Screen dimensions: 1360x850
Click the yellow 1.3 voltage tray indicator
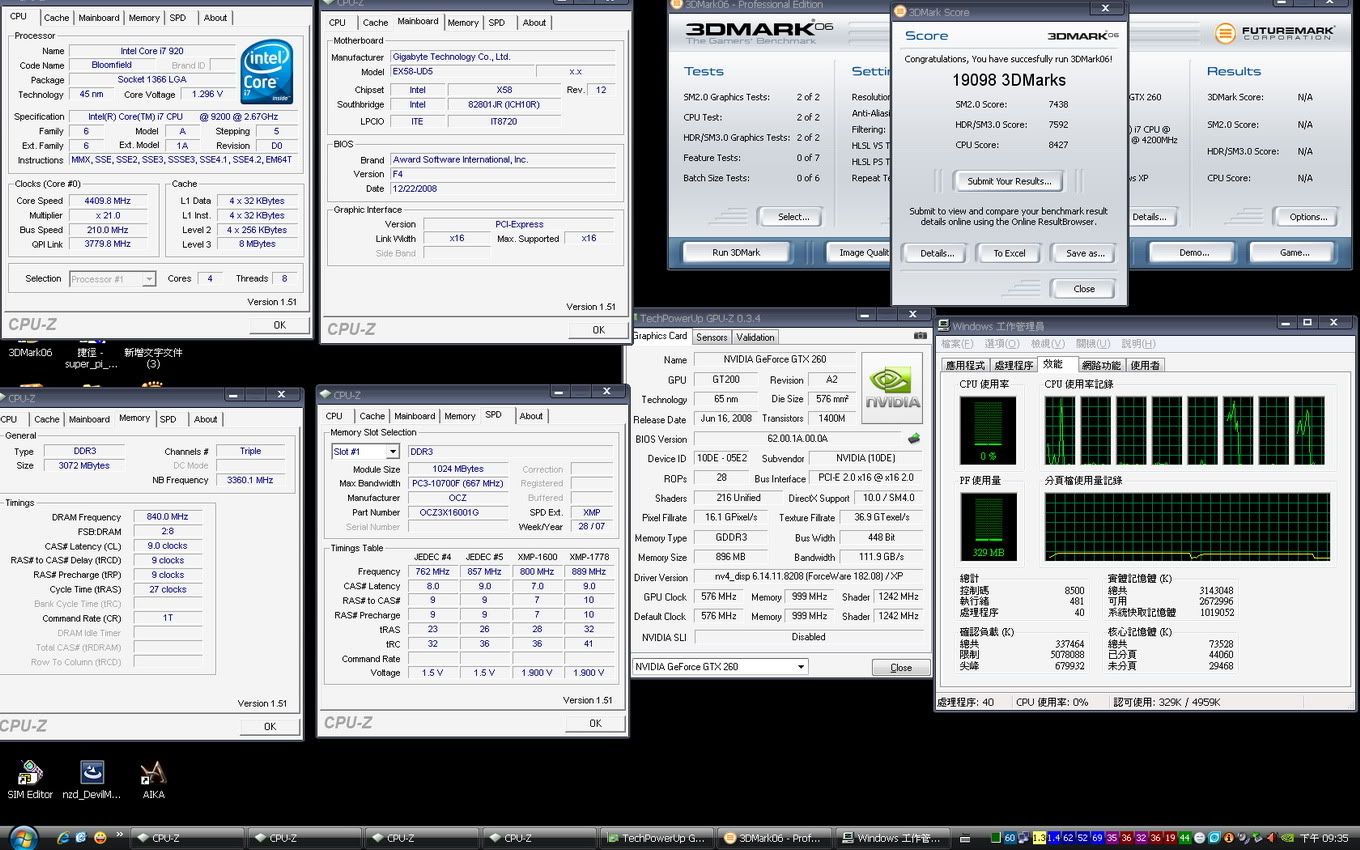1040,838
